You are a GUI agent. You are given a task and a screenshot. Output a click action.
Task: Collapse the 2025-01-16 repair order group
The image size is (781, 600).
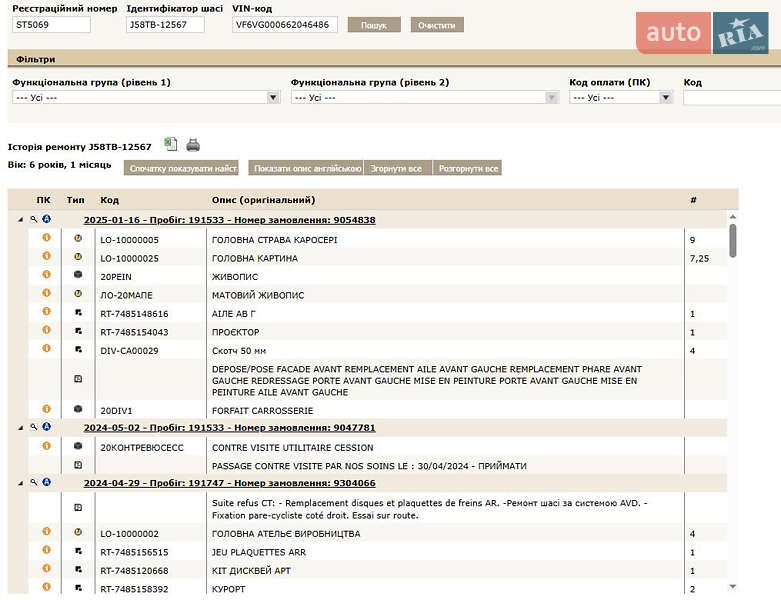click(21, 220)
